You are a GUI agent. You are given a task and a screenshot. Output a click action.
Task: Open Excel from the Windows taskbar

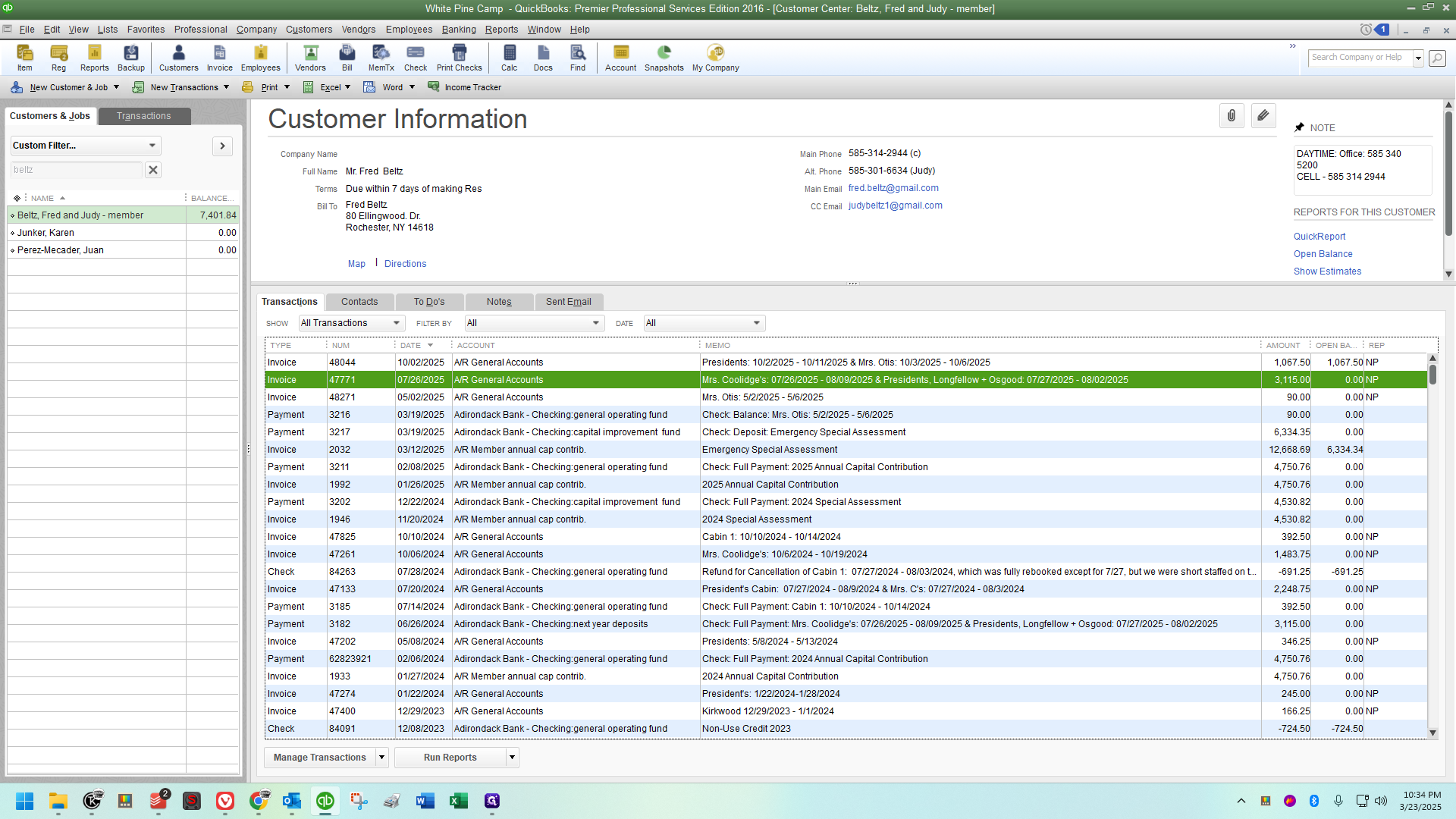(x=459, y=801)
